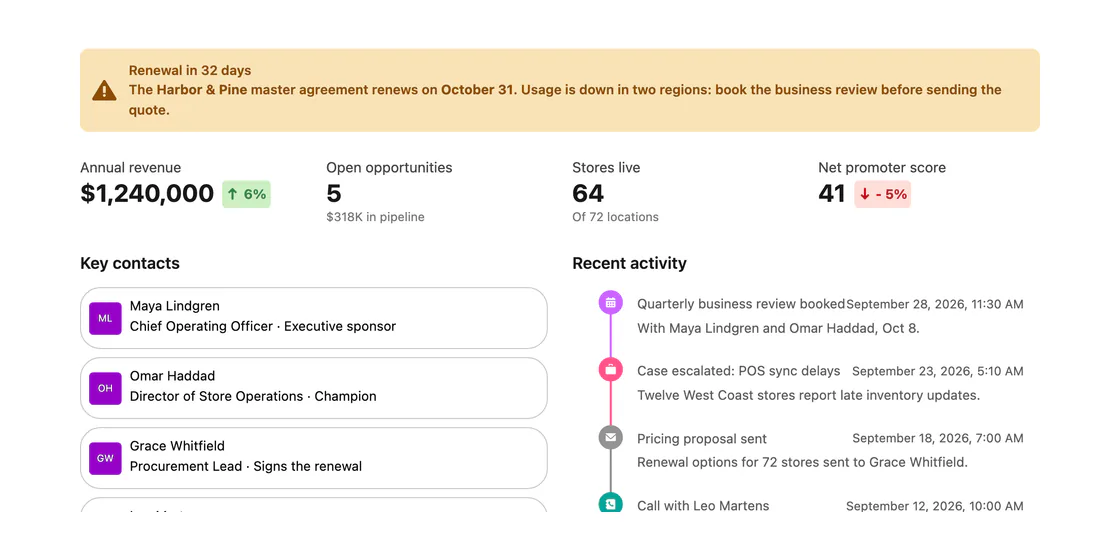The width and height of the screenshot is (1120, 560).
Task: Click the 'September 23, 2026, 5:10 AM' timestamp
Action: [x=938, y=371]
